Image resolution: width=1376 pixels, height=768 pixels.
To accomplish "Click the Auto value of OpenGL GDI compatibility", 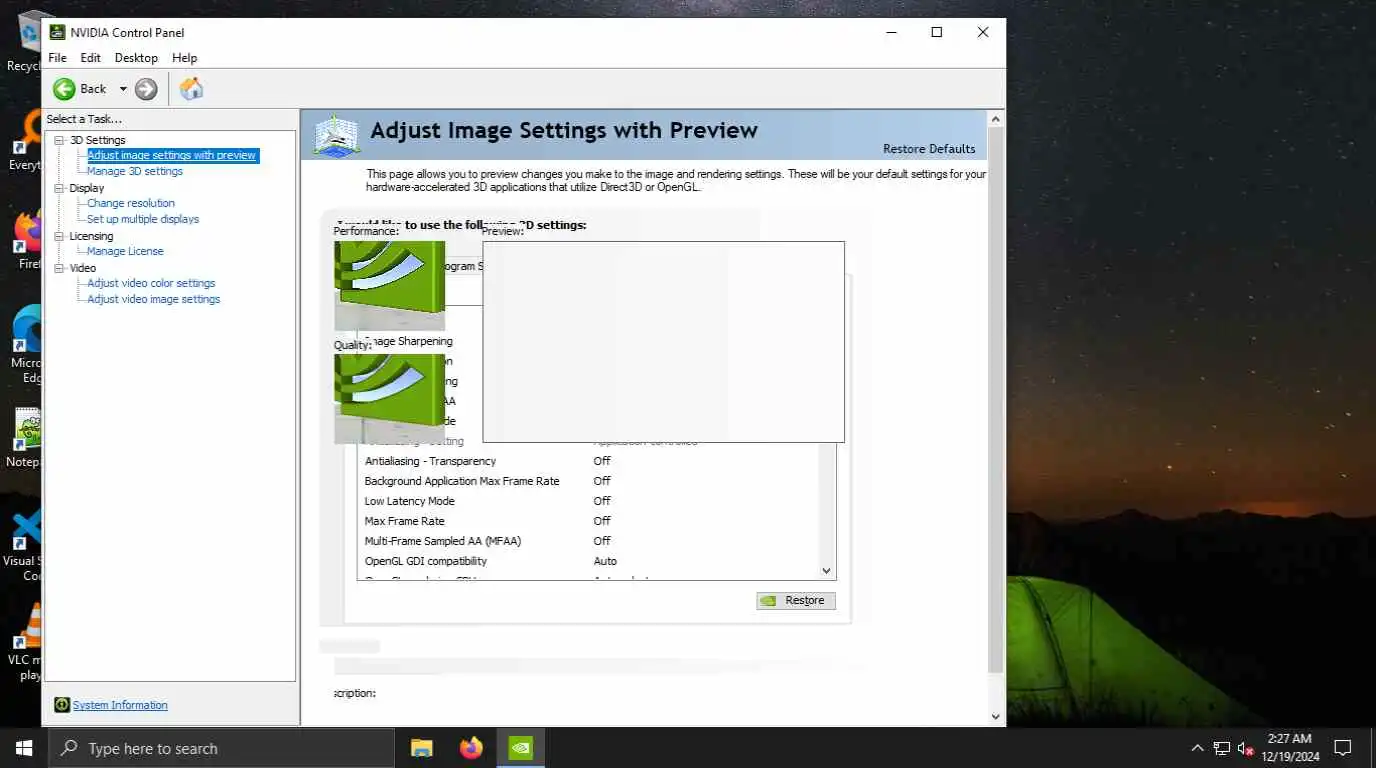I will tap(605, 561).
